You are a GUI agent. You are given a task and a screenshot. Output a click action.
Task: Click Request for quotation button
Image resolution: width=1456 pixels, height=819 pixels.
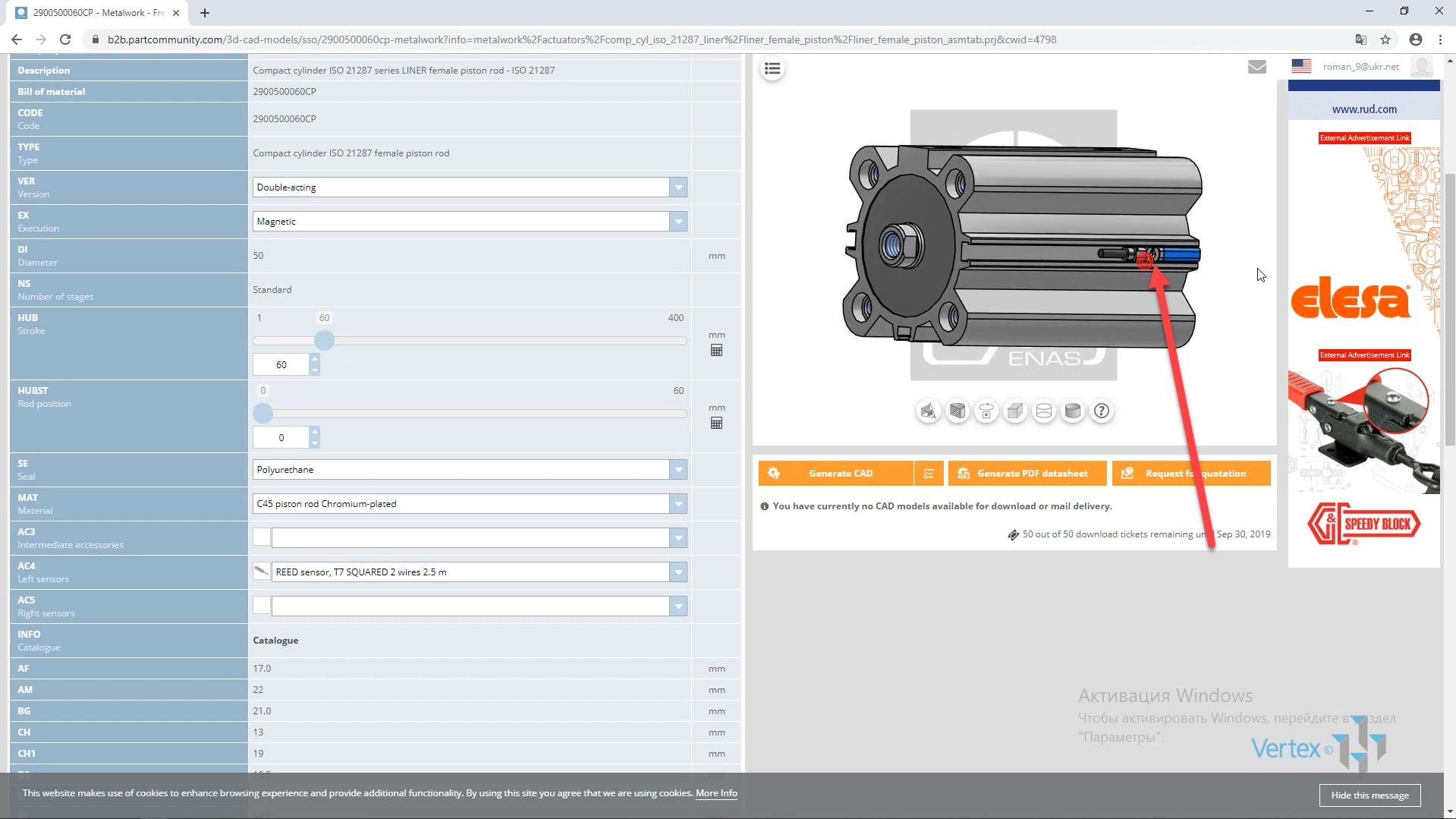[1191, 474]
